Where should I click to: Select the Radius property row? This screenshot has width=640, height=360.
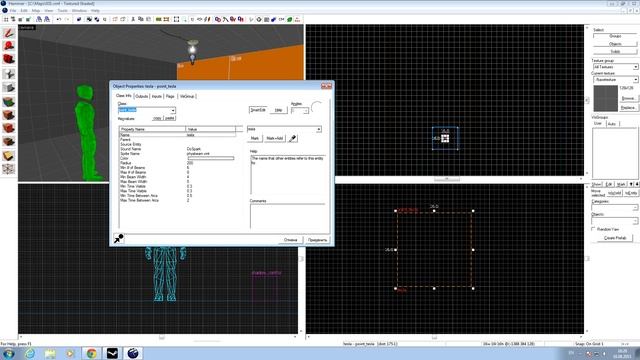(x=178, y=163)
